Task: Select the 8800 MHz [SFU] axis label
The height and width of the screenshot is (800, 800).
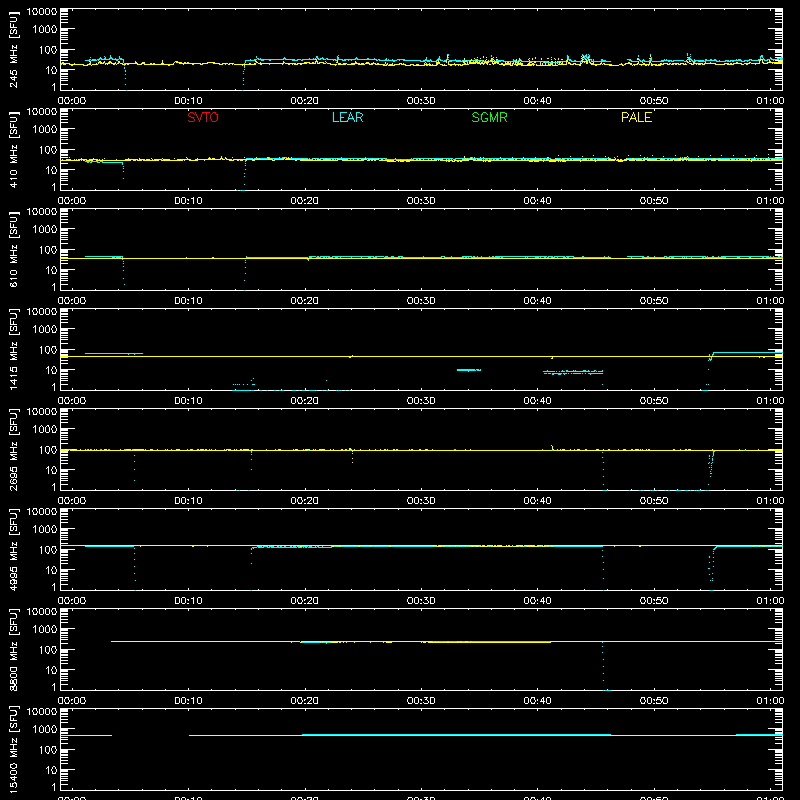Action: [x=14, y=649]
